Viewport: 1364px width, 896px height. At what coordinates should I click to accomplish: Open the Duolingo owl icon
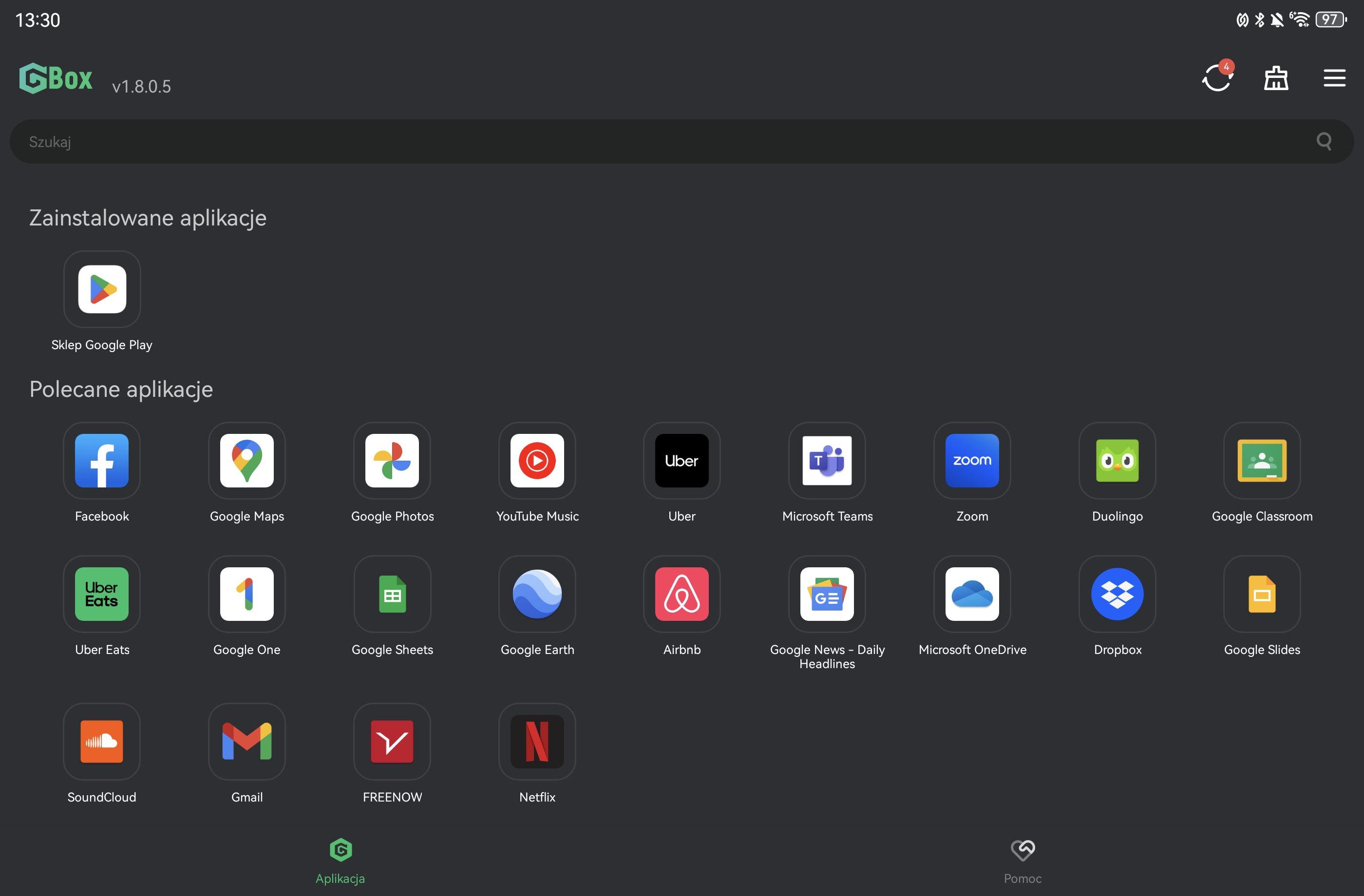(x=1117, y=461)
